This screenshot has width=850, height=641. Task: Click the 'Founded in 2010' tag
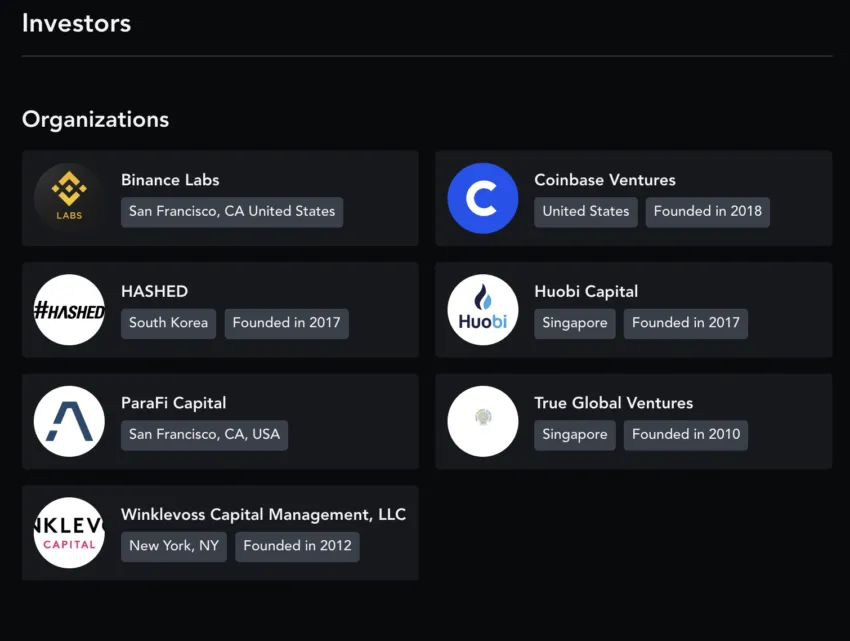click(x=686, y=434)
